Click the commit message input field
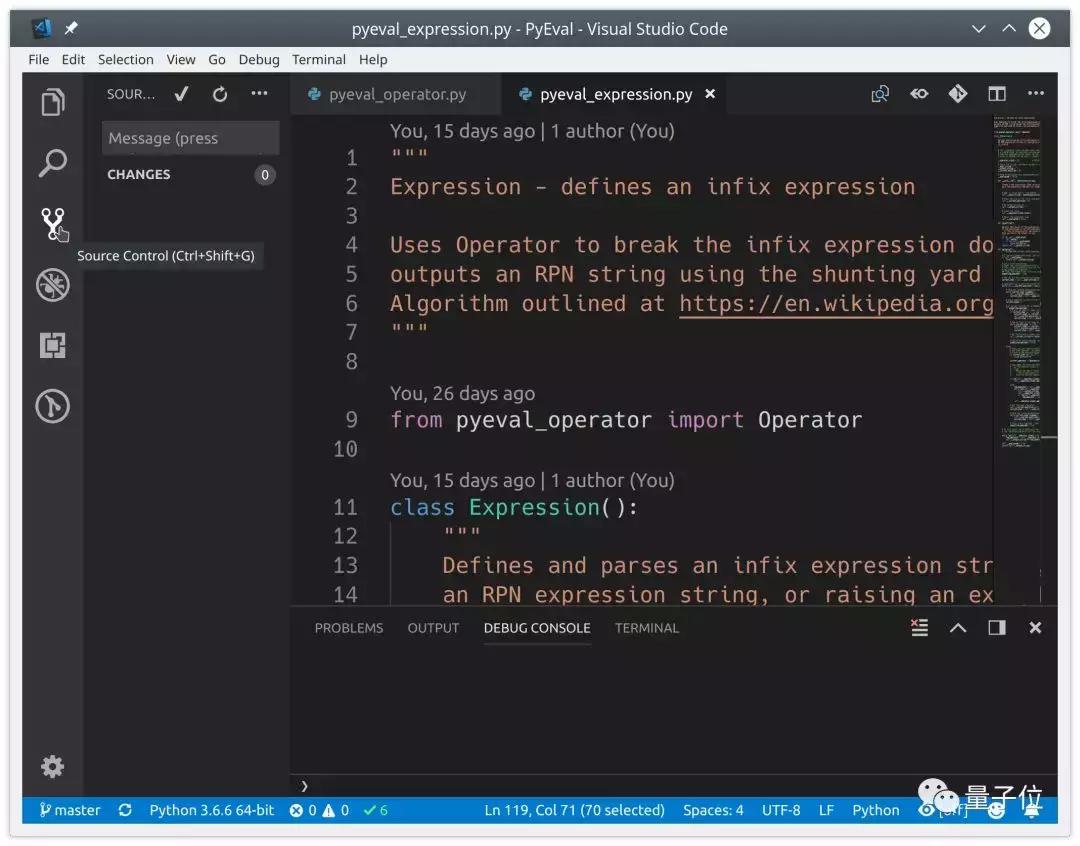1080x846 pixels. click(190, 138)
